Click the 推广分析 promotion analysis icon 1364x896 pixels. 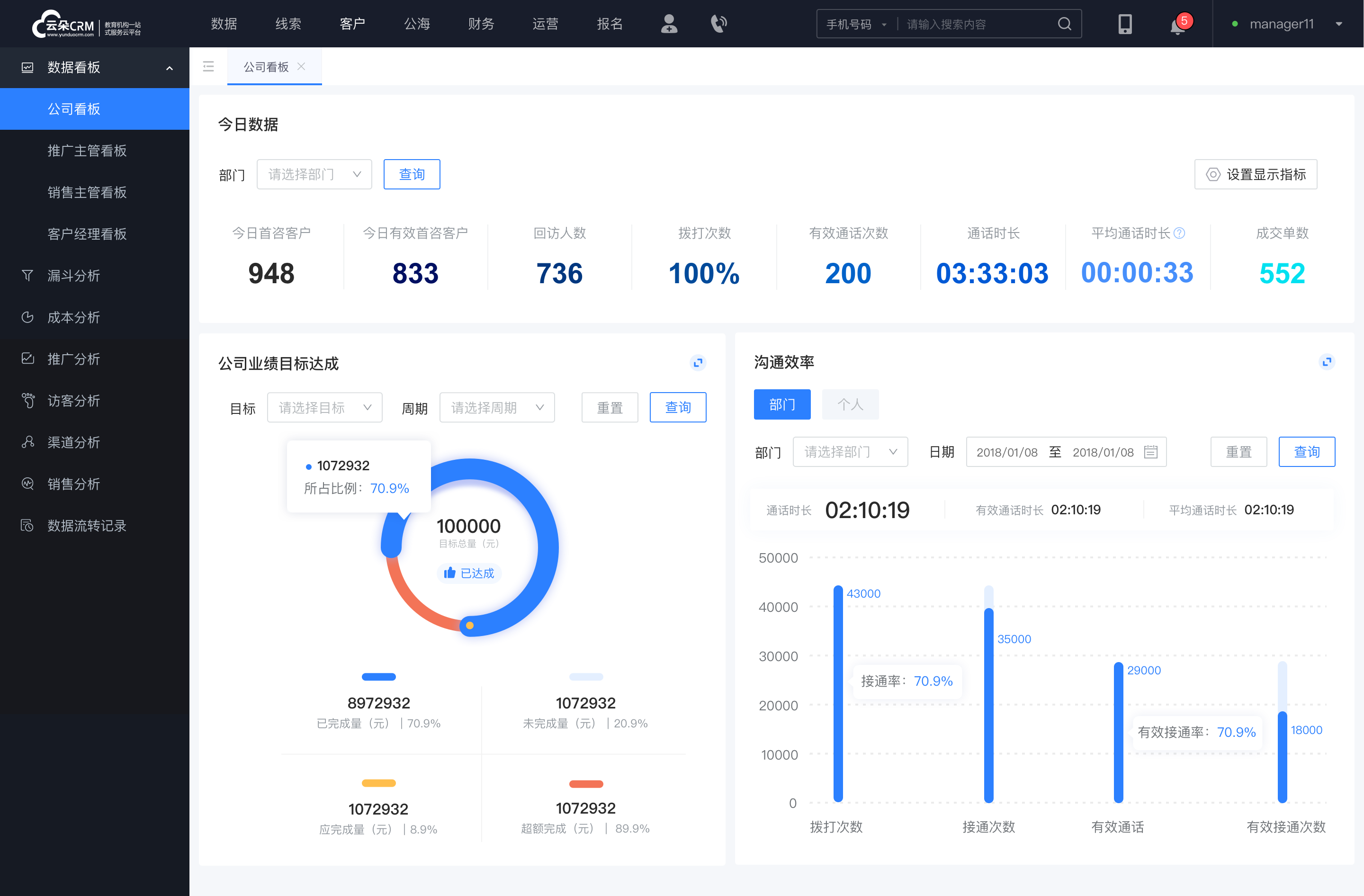pos(27,358)
